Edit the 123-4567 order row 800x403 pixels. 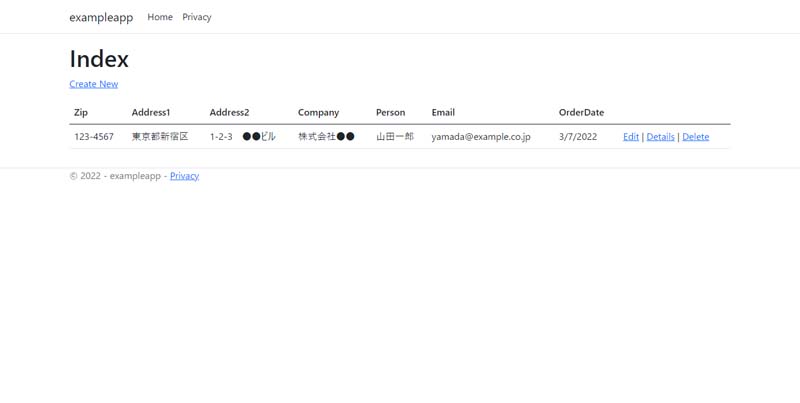point(631,137)
